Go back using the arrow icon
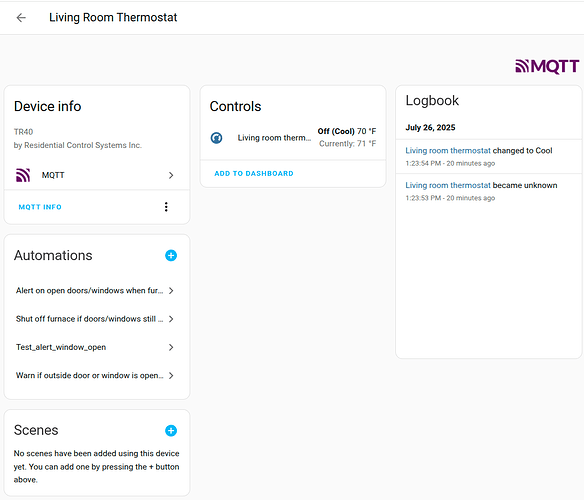 (21, 18)
